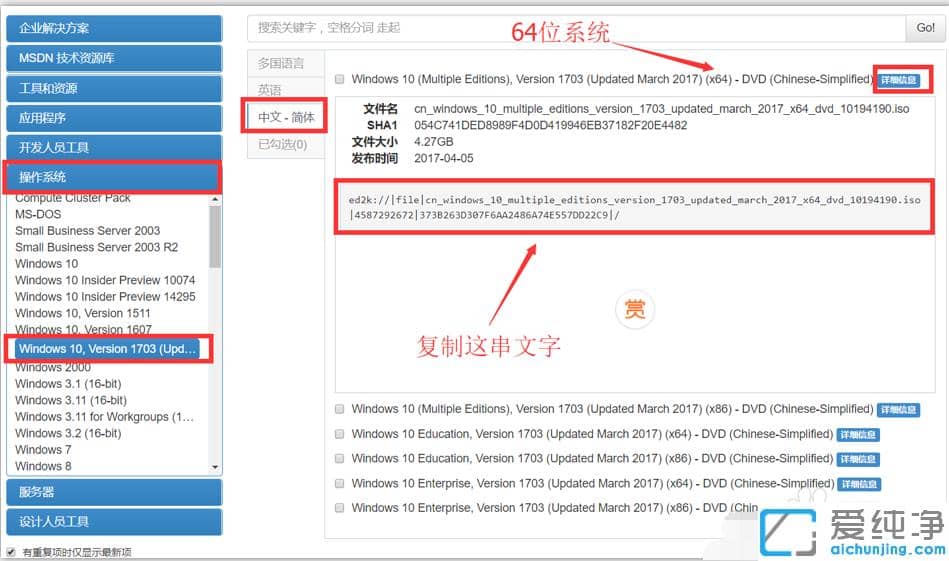Switch to the 中文 - 简体 language tab

click(x=286, y=117)
